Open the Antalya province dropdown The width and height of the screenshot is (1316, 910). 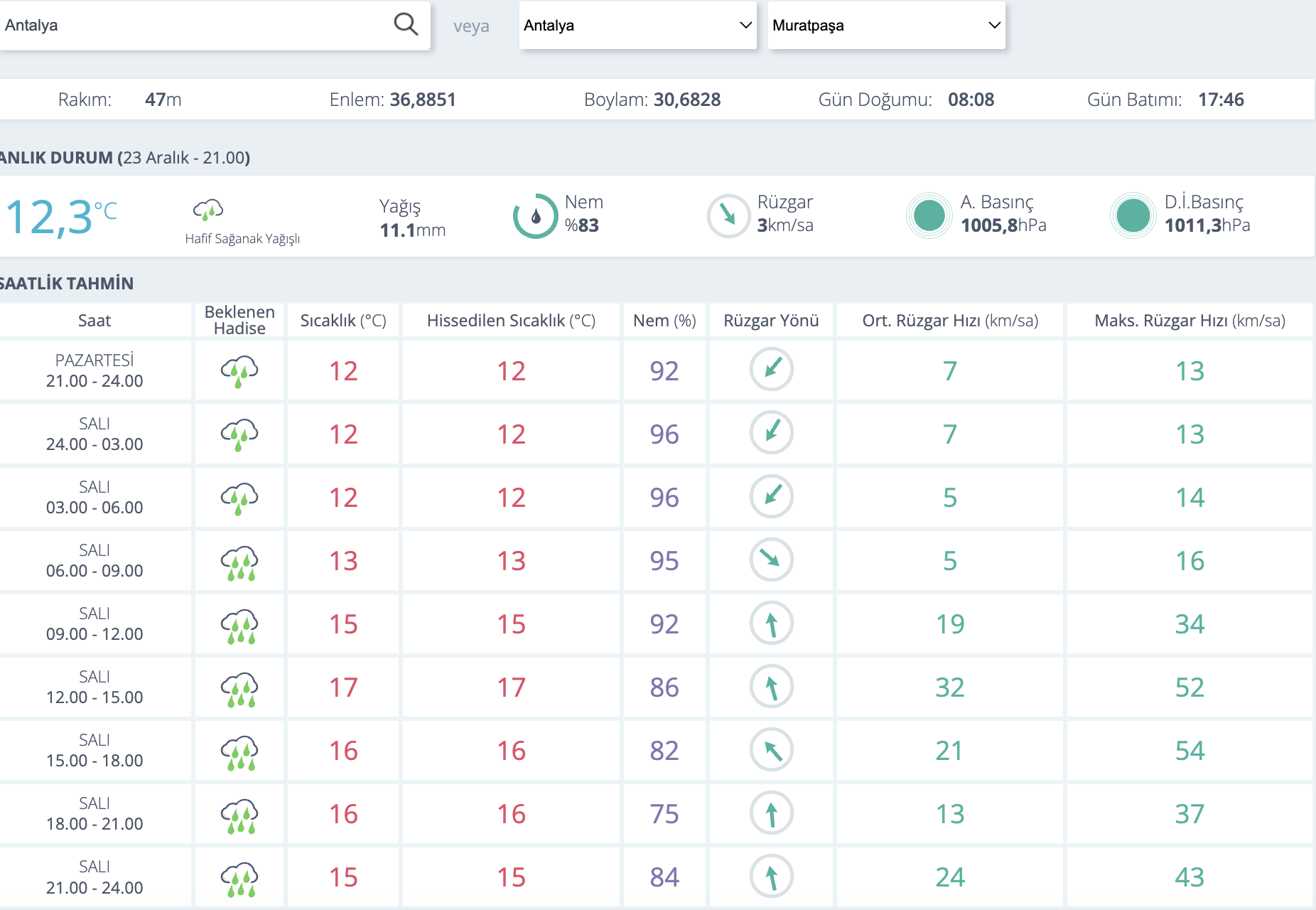[x=637, y=25]
